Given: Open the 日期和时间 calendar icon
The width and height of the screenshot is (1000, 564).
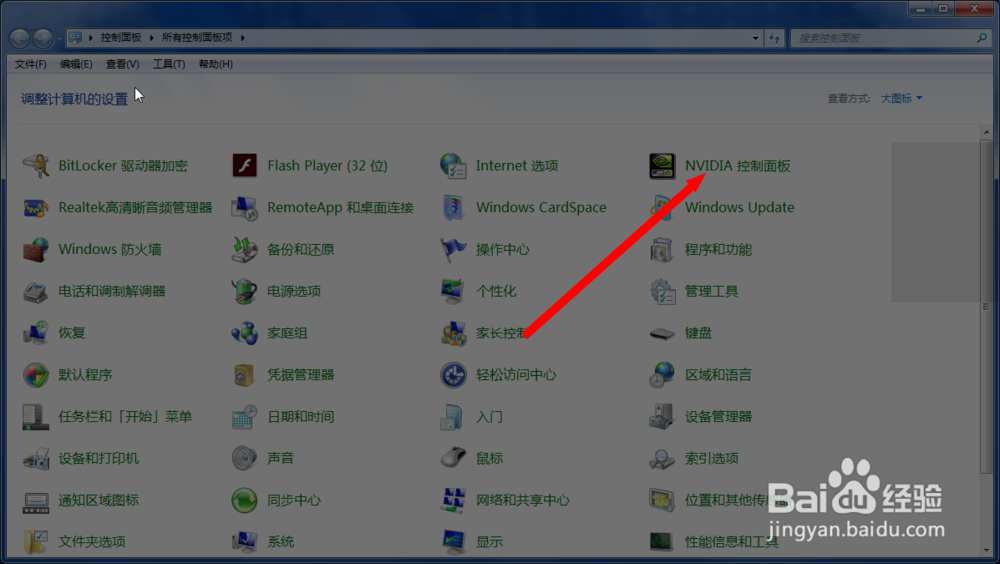Looking at the screenshot, I should [244, 417].
